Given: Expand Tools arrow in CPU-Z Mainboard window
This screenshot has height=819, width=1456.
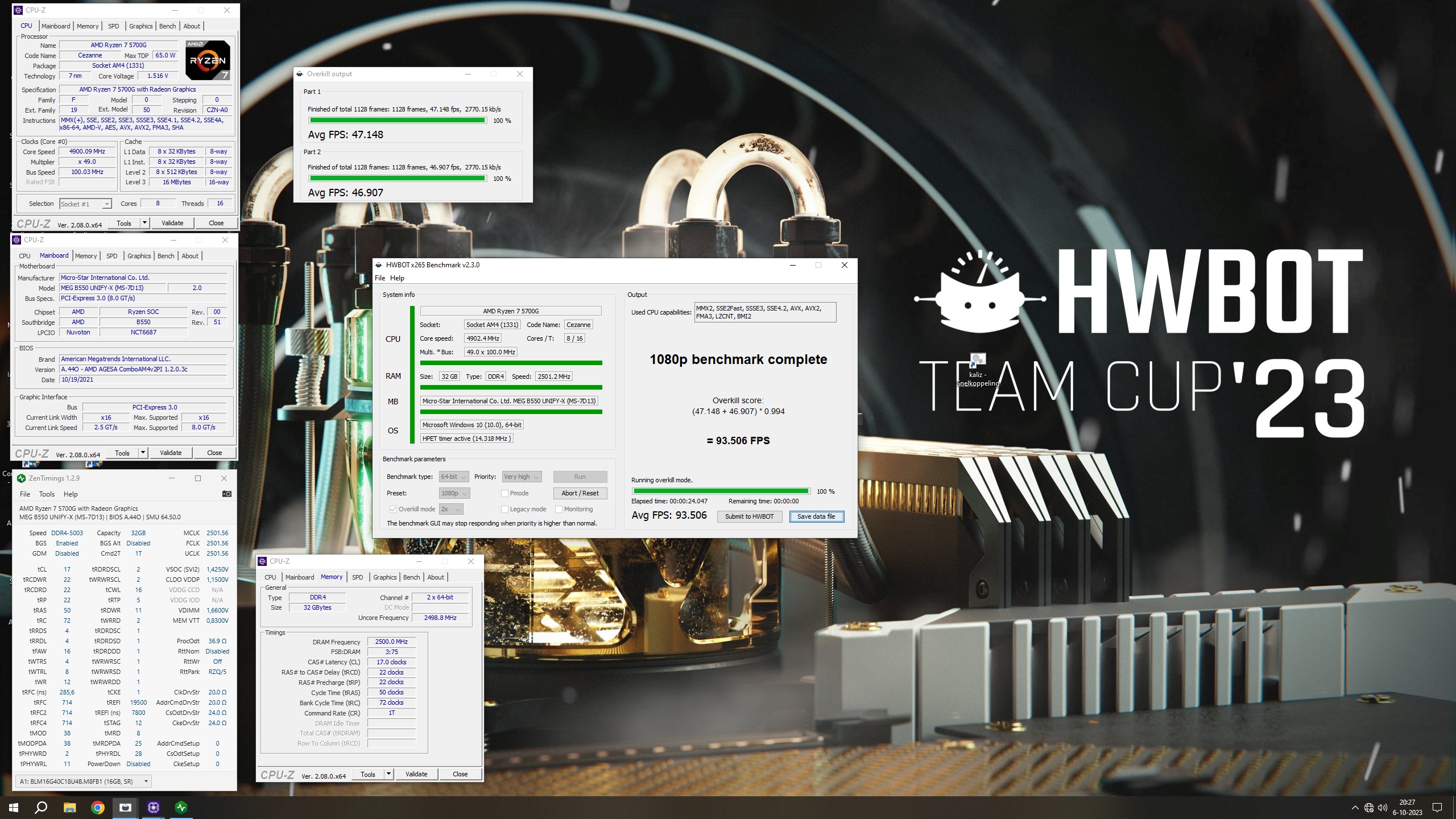Looking at the screenshot, I should 143,453.
